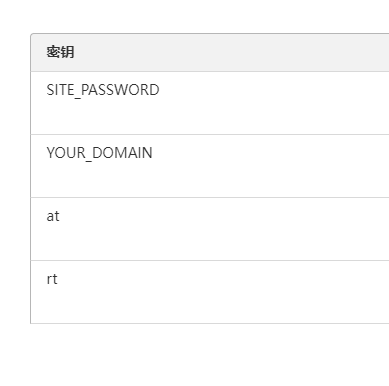Click the white area above the table
The image size is (389, 386).
point(194,16)
